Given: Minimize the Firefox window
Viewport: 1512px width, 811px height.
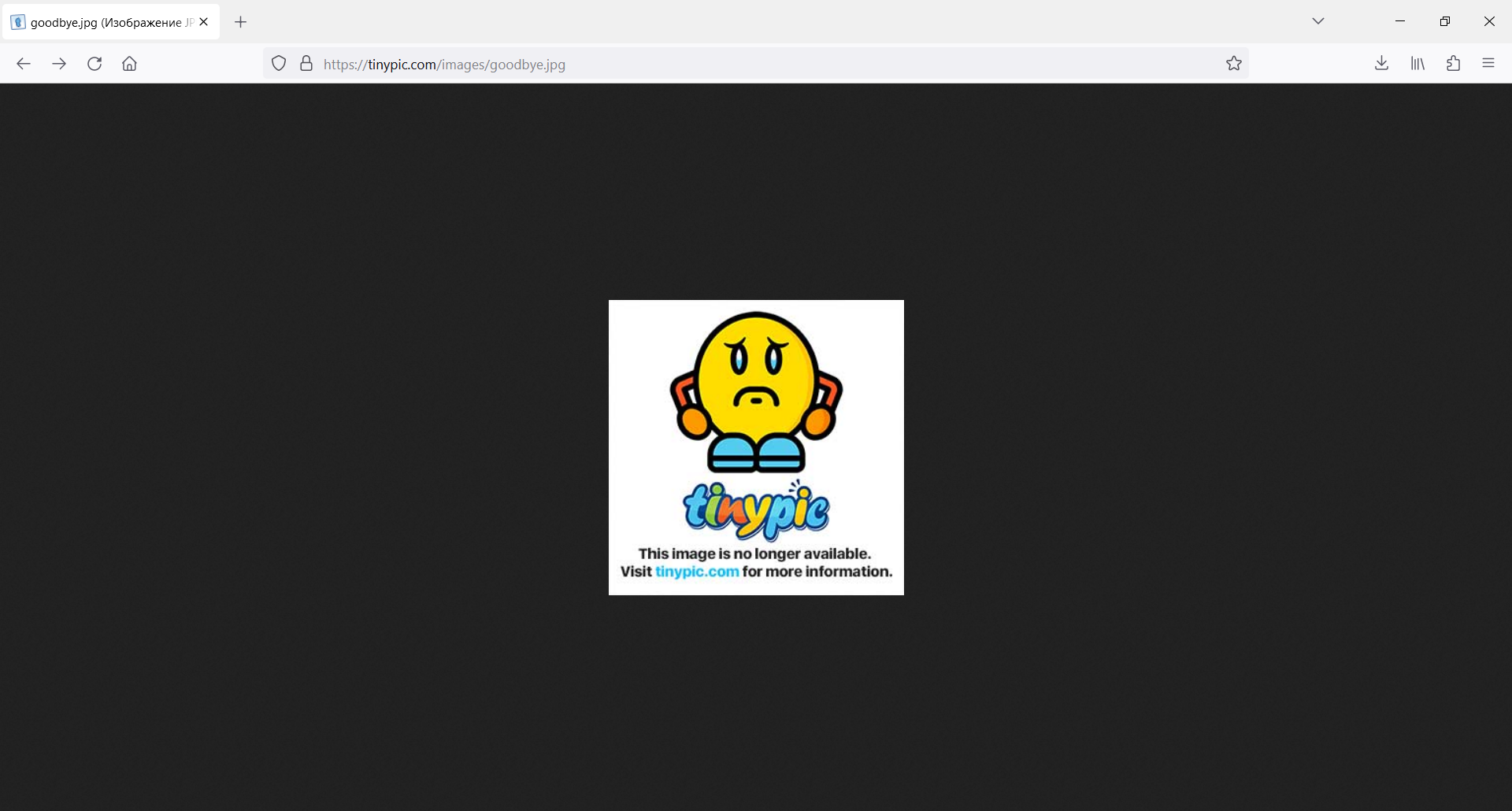Looking at the screenshot, I should [x=1400, y=21].
